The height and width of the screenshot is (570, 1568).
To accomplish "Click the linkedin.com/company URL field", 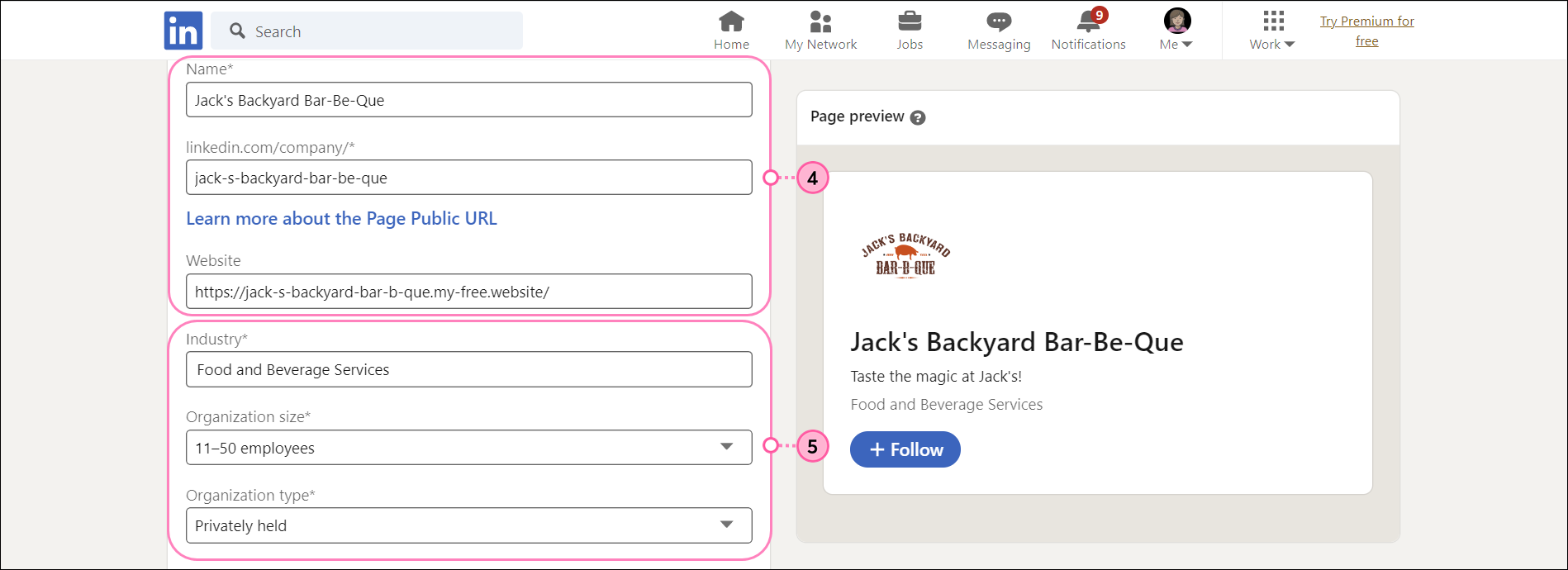I will point(469,178).
